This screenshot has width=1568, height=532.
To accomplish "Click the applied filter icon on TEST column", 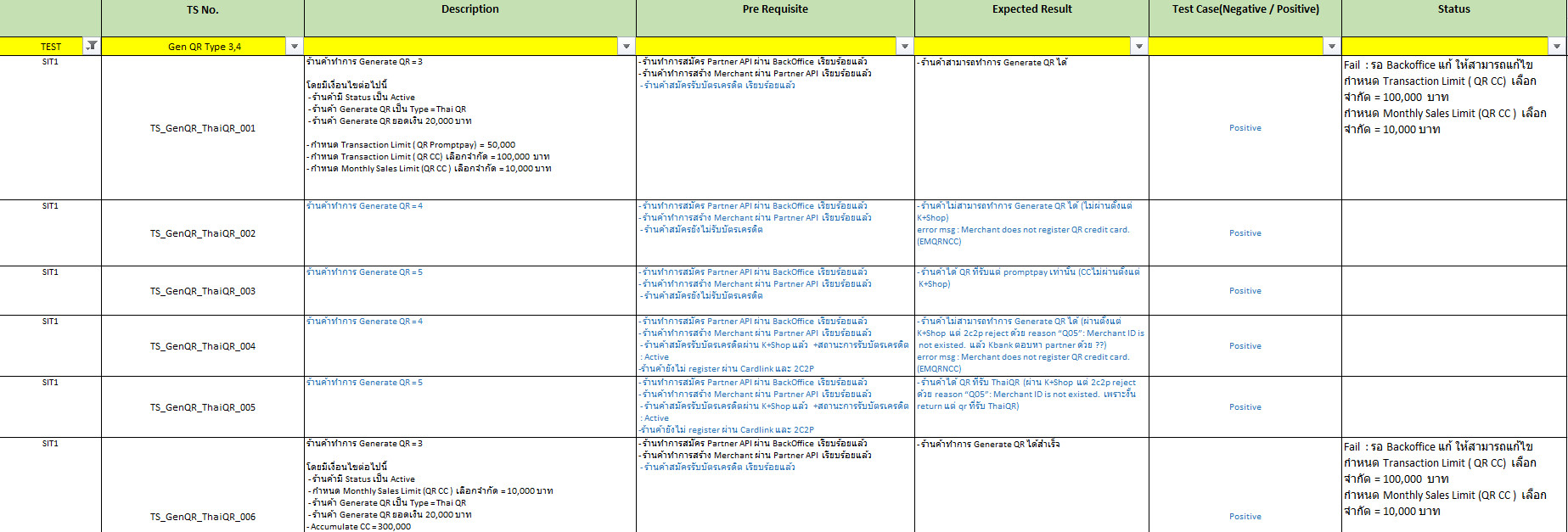I will click(x=92, y=46).
